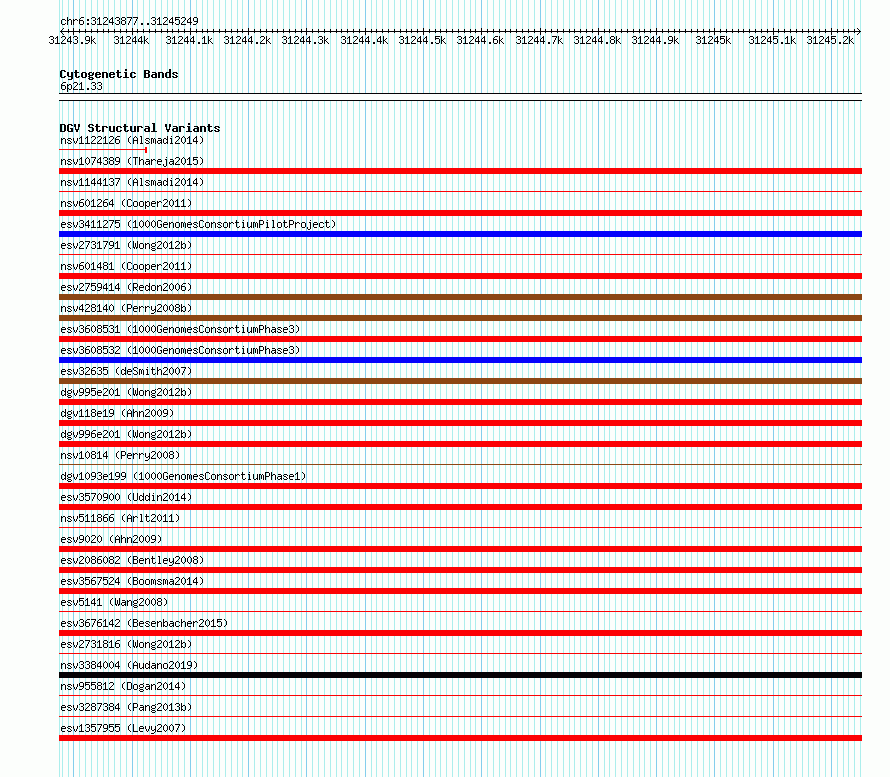Click the nsv601481 (Cooper2011) label
Screen dimensions: 890x777
(126, 266)
